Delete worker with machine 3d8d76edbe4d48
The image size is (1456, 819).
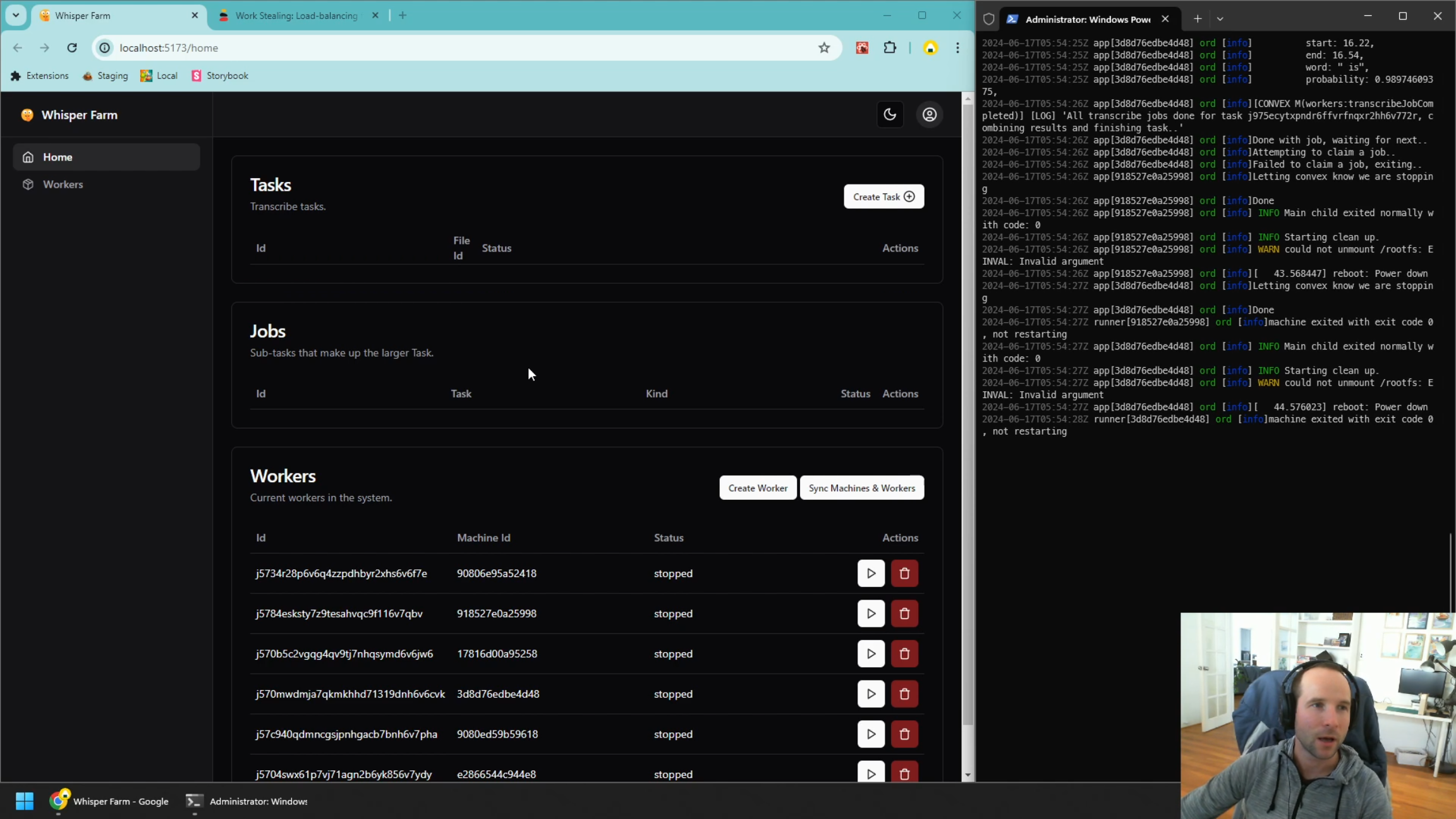click(x=904, y=694)
